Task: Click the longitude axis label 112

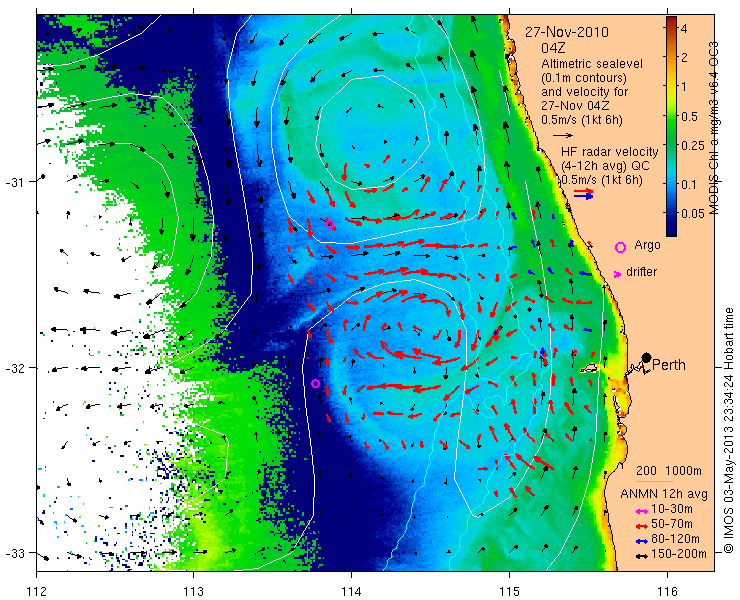Action: (36, 591)
